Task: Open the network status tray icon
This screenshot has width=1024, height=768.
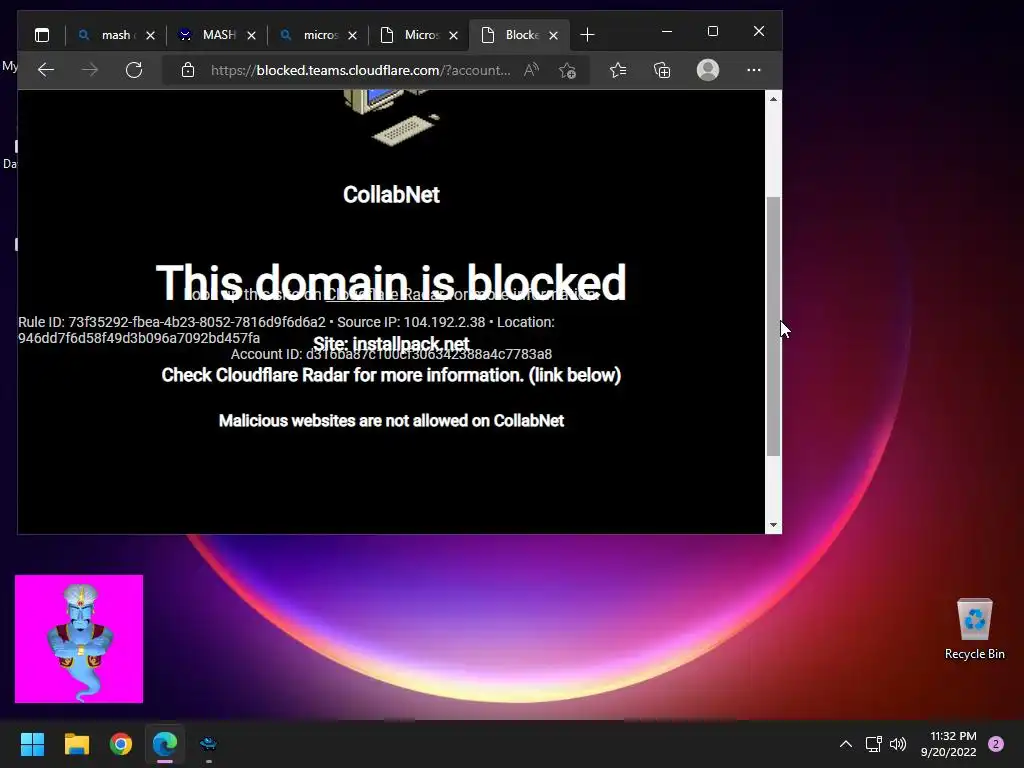Action: tap(873, 744)
